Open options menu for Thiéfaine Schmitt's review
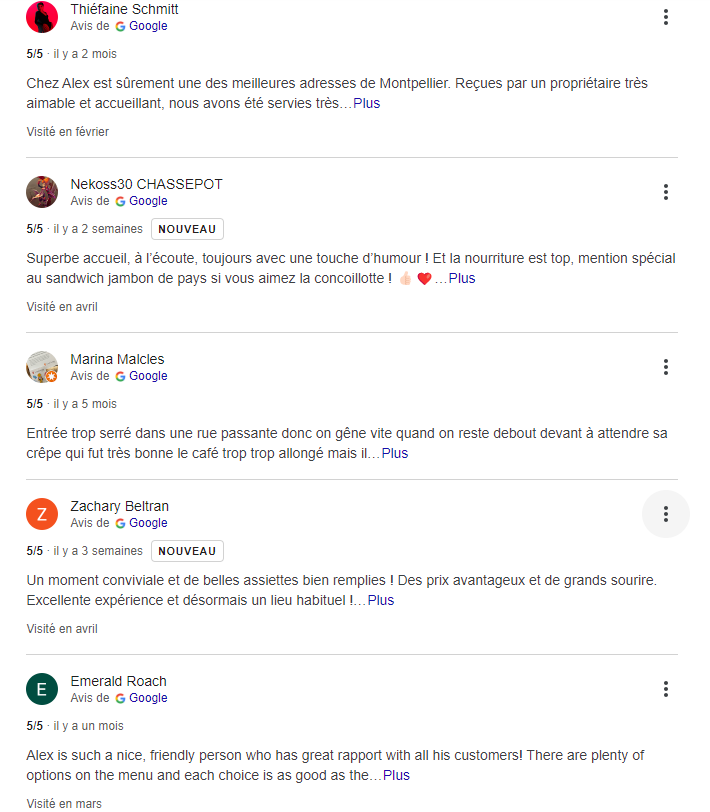The width and height of the screenshot is (710, 812). (x=665, y=17)
